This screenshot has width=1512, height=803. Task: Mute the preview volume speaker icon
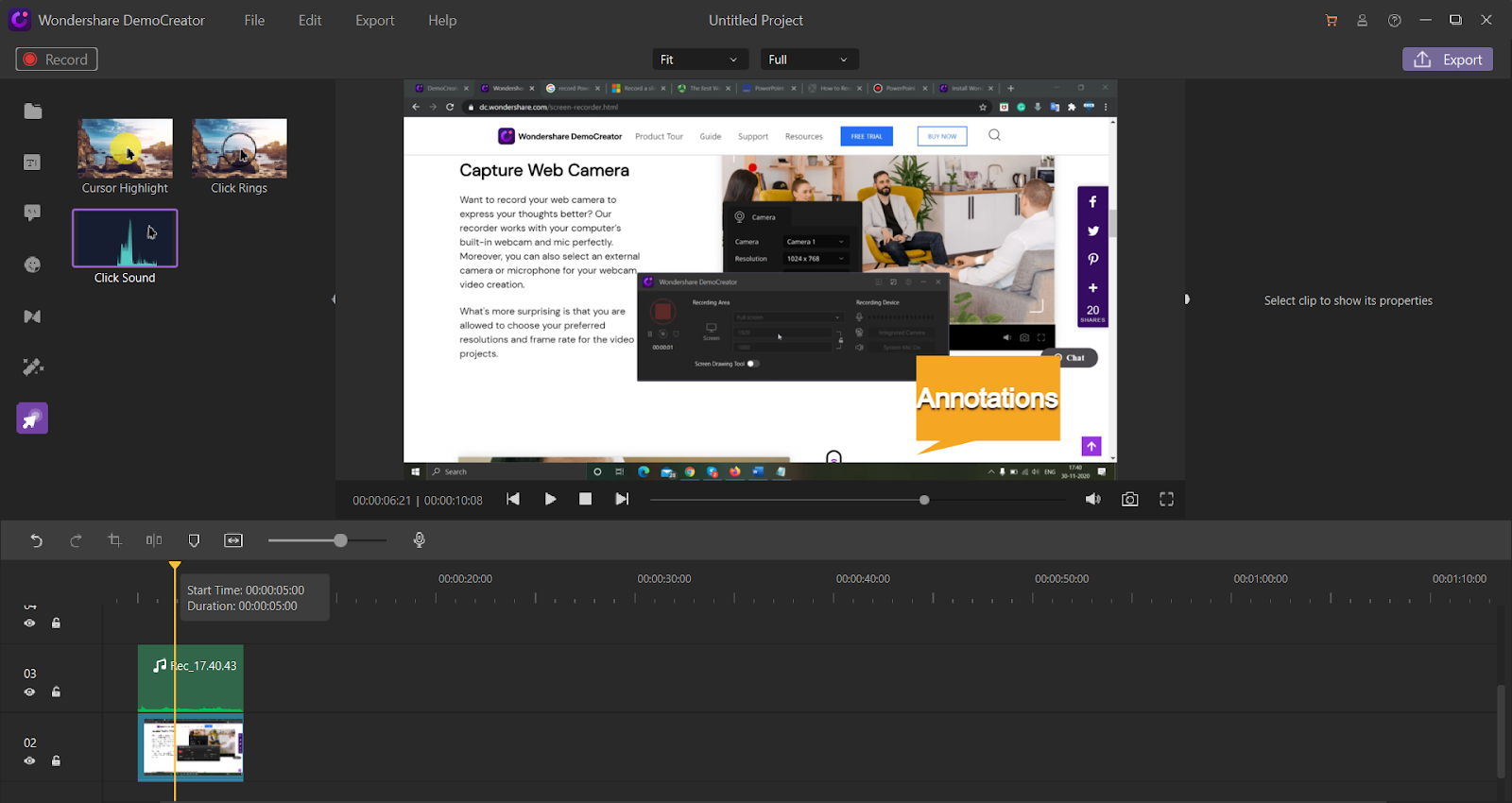1093,499
